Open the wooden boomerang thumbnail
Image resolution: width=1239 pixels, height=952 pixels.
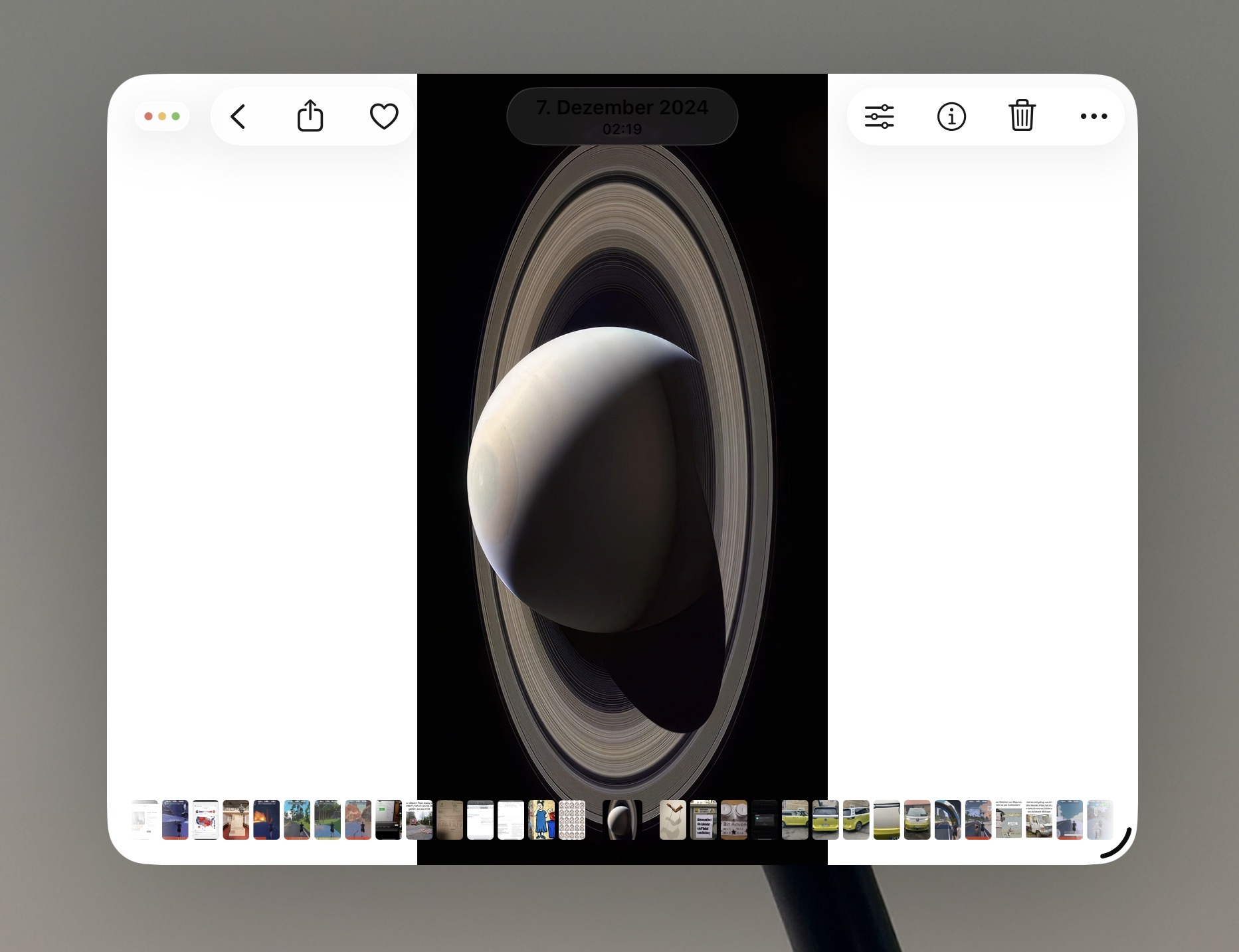click(672, 820)
